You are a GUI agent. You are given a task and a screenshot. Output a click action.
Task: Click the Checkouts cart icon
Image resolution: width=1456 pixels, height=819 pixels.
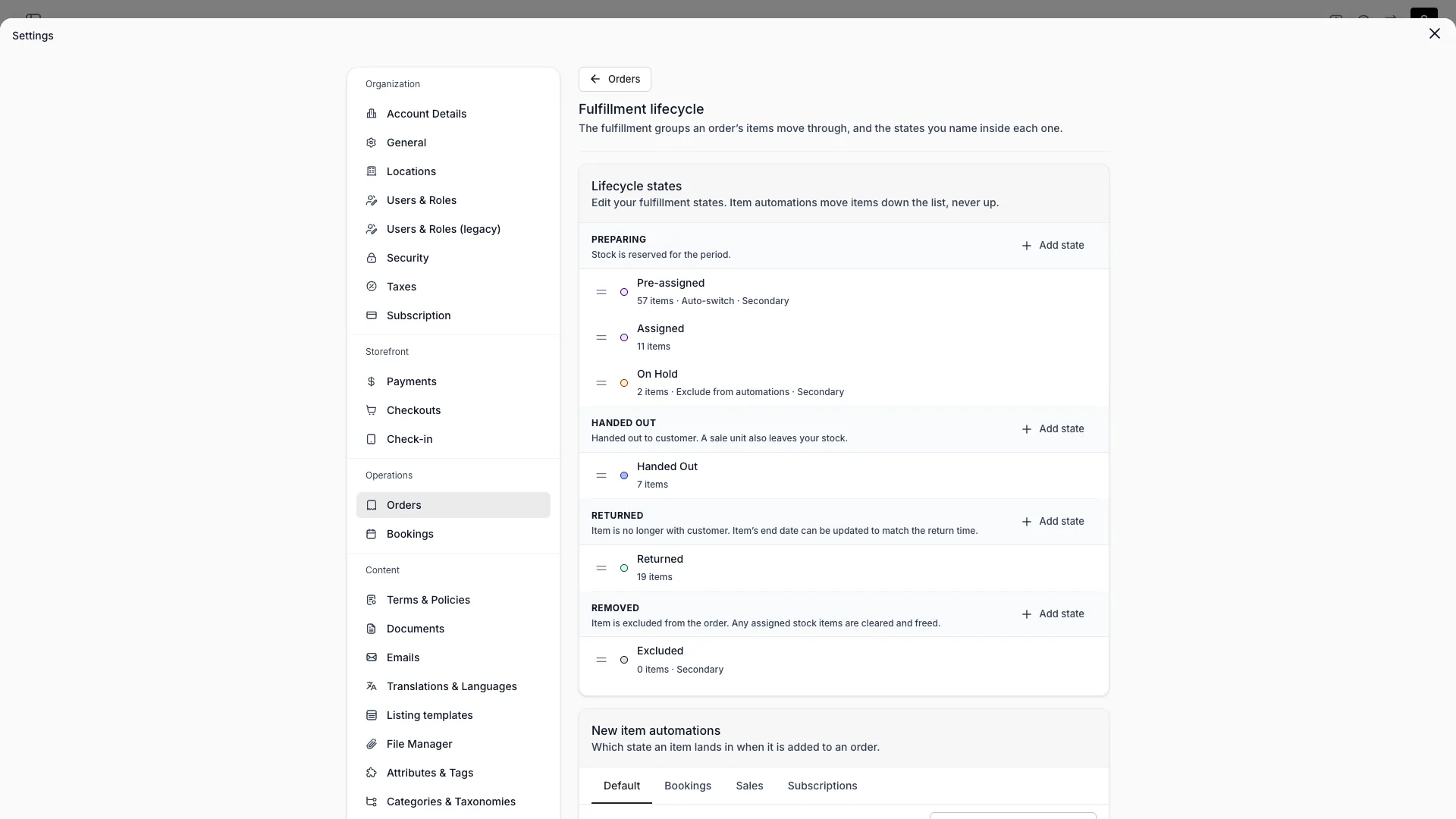[372, 410]
